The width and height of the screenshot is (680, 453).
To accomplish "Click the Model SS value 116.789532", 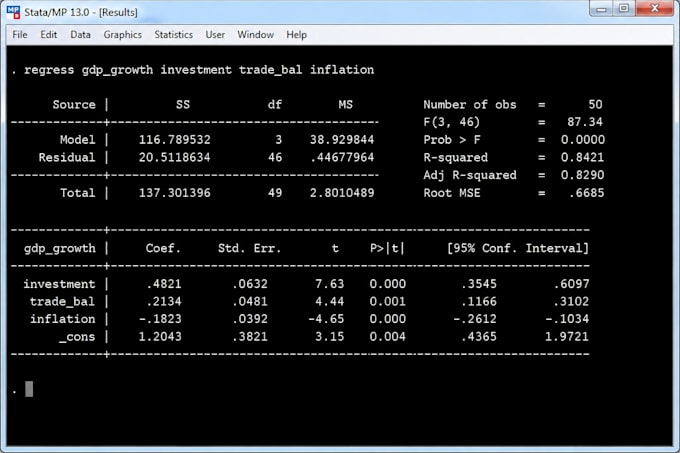I will [x=174, y=140].
